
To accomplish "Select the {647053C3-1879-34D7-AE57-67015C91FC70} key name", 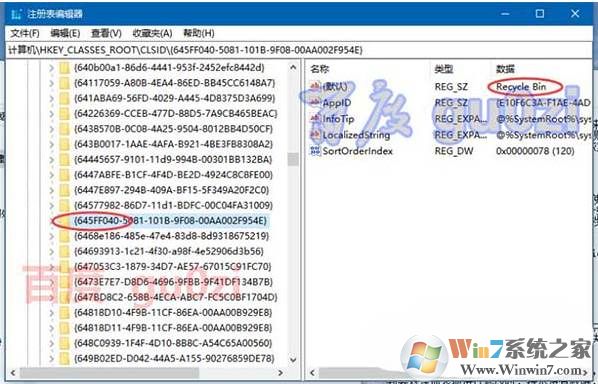I will pos(173,267).
